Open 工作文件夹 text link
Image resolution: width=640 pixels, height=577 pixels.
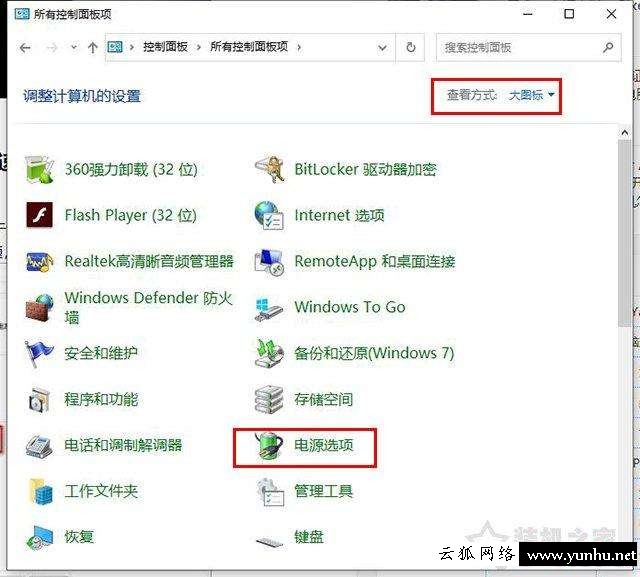point(101,491)
